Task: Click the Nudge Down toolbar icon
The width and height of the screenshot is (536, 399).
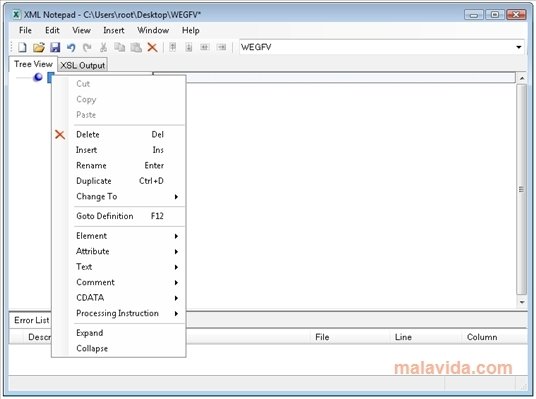Action: click(x=189, y=47)
